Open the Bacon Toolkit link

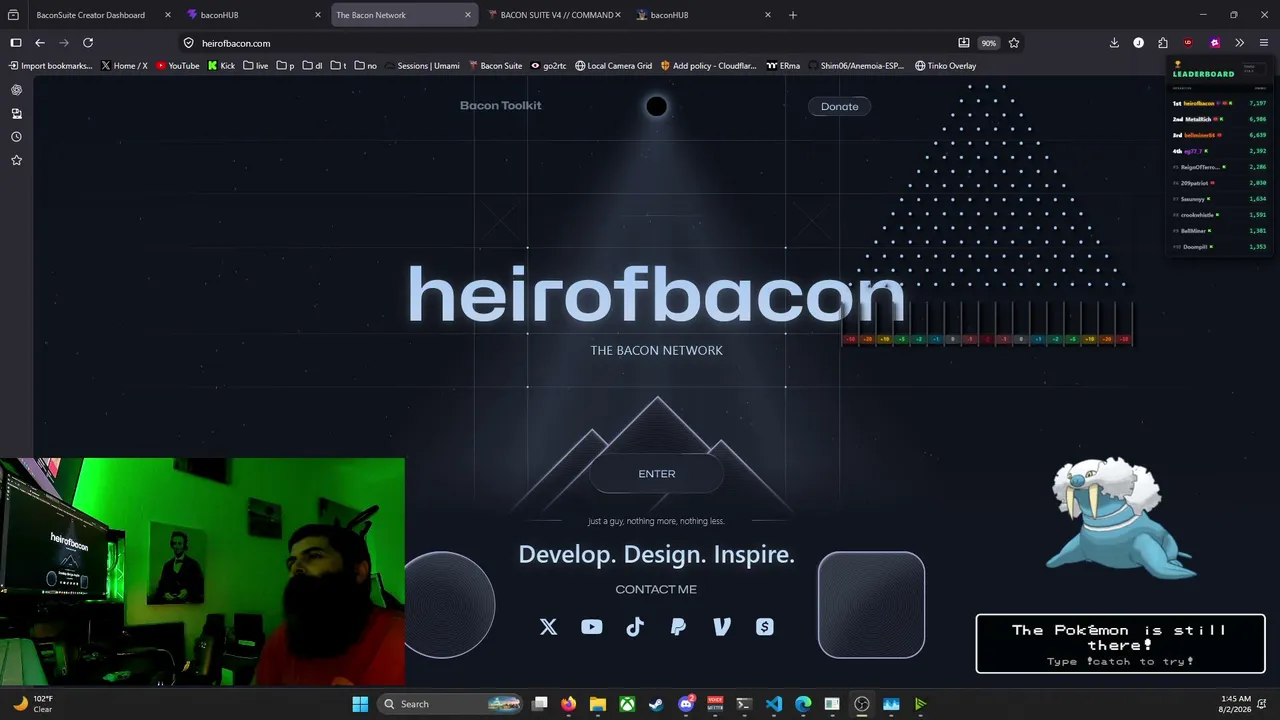click(x=500, y=105)
